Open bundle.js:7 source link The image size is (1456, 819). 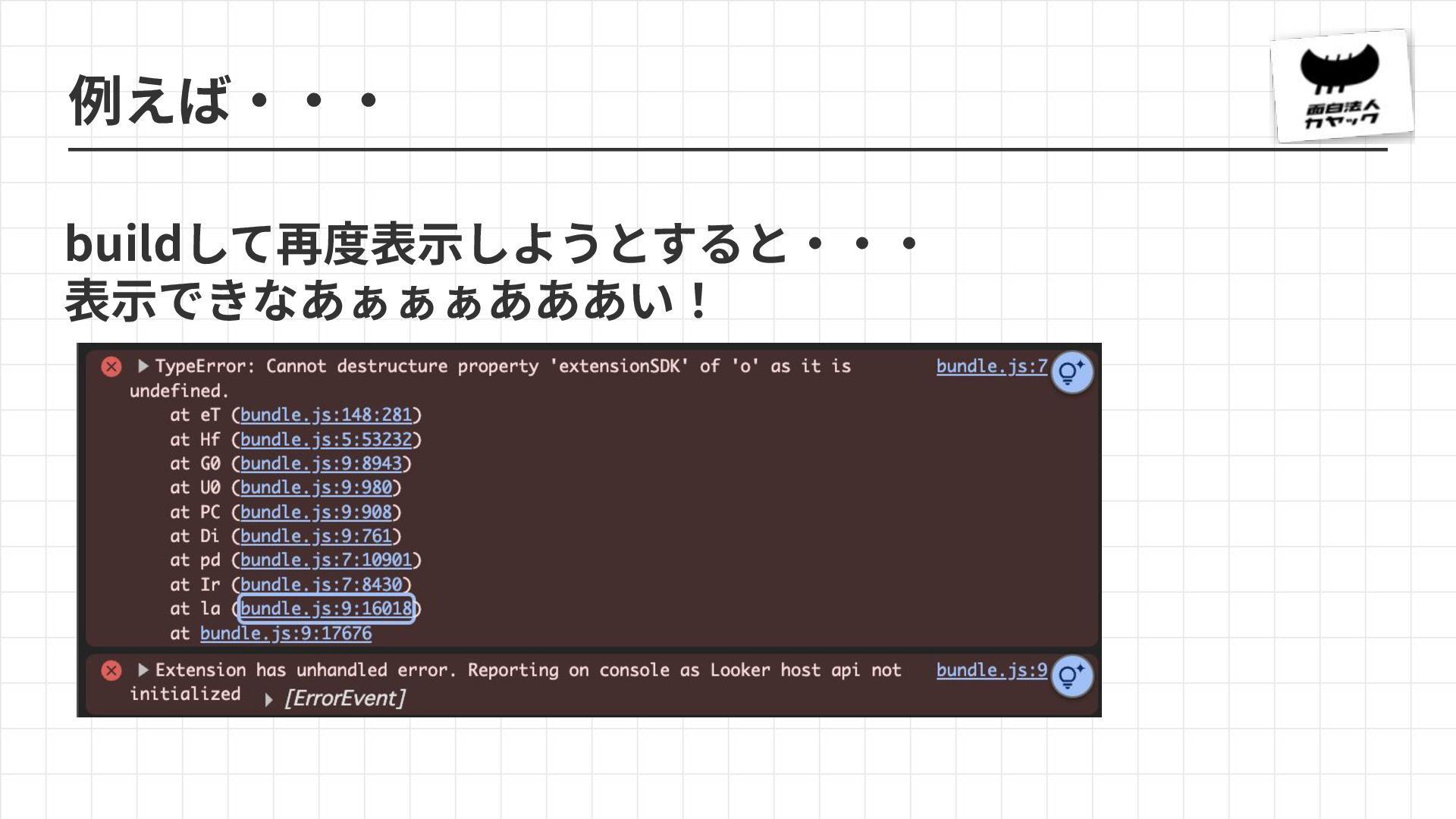coord(991,366)
